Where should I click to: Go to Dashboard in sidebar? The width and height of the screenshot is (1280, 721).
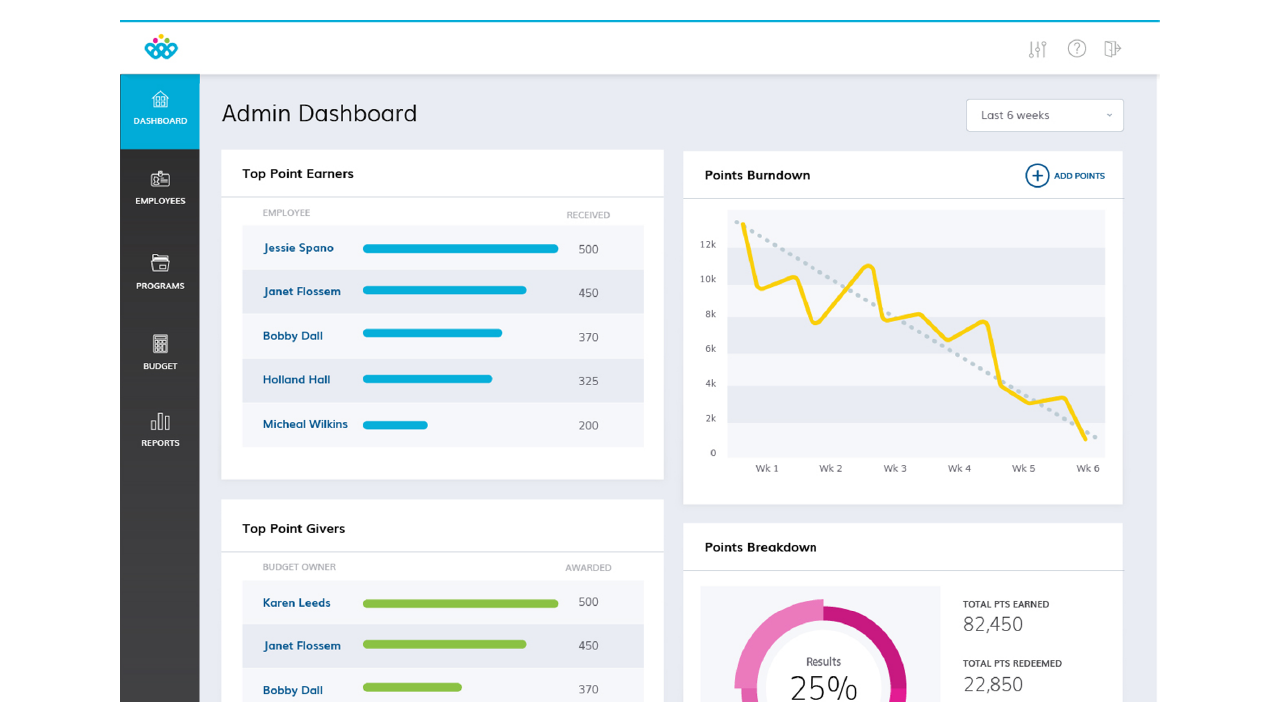pos(160,112)
